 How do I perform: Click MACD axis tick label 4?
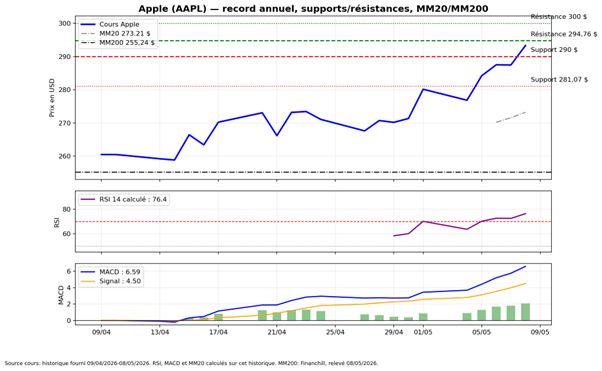click(69, 288)
